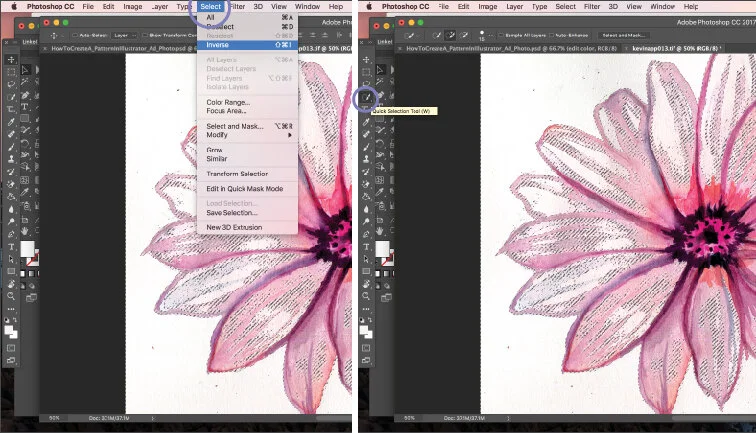This screenshot has height=433, width=756.
Task: Open the brush size picker showing 15
Action: click(482, 35)
